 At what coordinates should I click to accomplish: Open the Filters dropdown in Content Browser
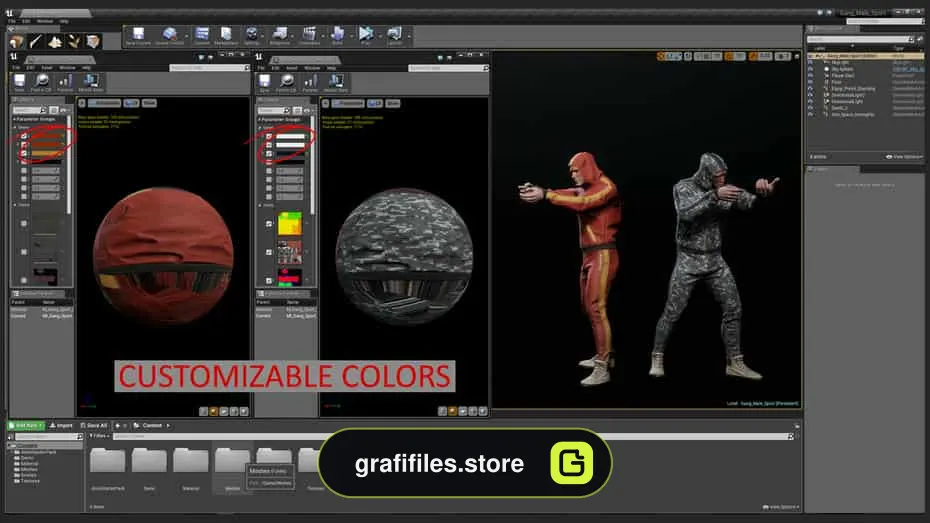click(x=99, y=436)
